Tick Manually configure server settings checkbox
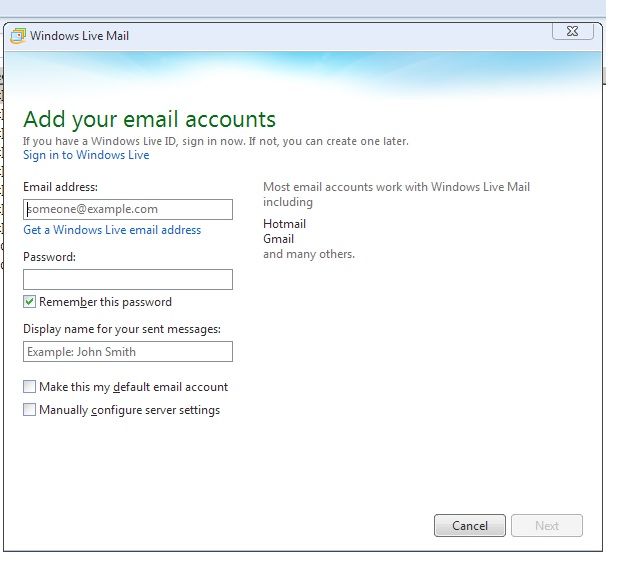623x568 pixels. pos(29,410)
